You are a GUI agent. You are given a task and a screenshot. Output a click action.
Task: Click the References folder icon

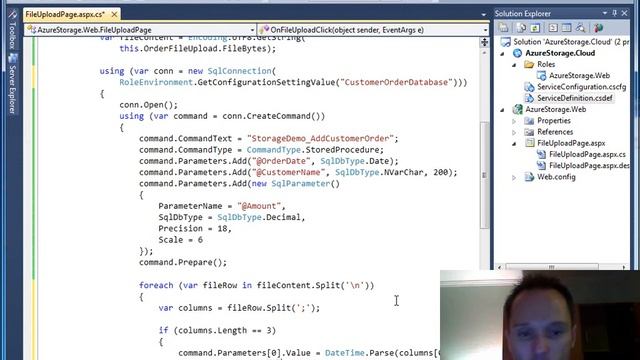pyautogui.click(x=529, y=132)
